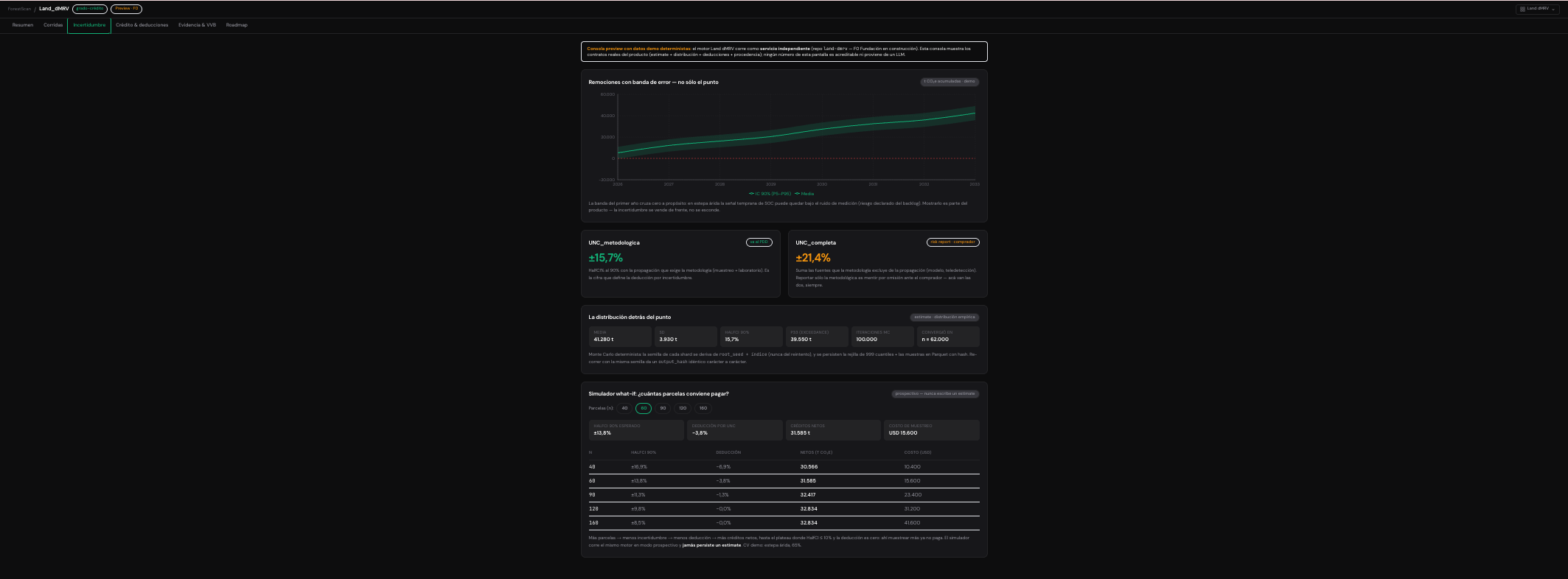Click the ±21,4% UNC_completa value
This screenshot has height=579, width=1568.
[813, 258]
